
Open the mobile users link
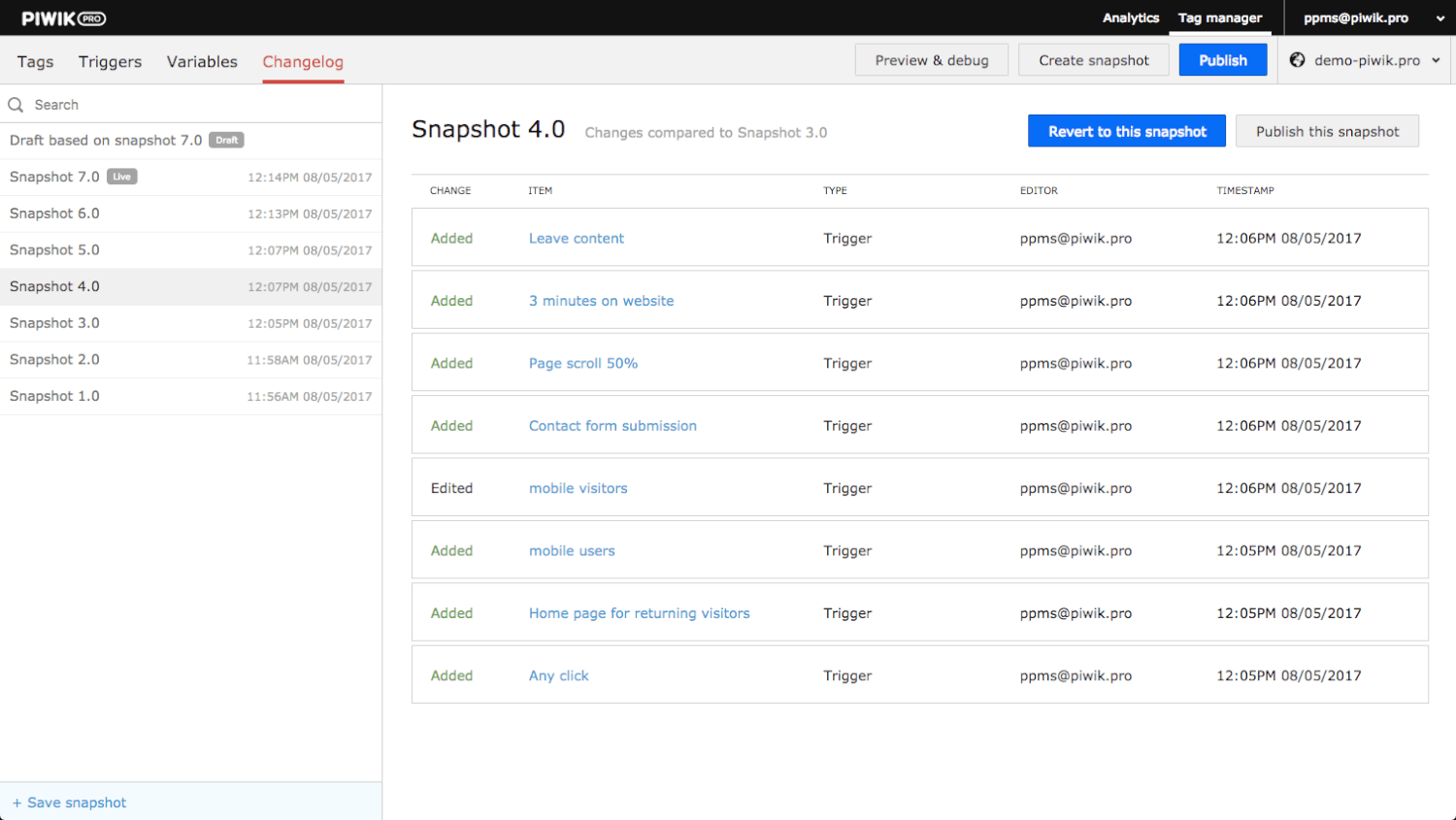(572, 550)
